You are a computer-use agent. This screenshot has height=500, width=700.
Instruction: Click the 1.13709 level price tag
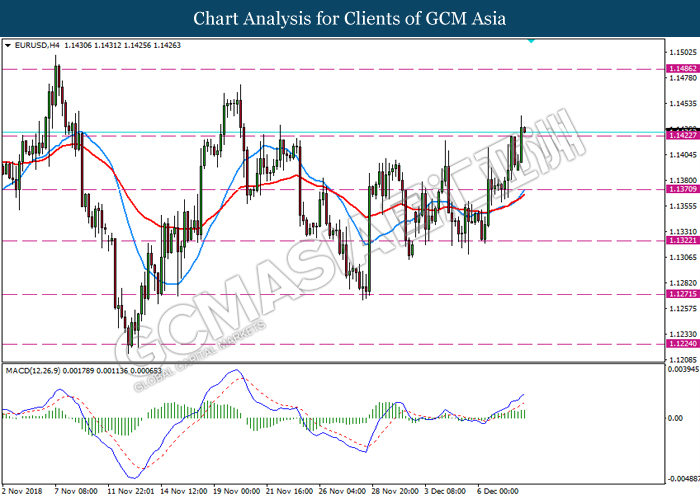[683, 189]
